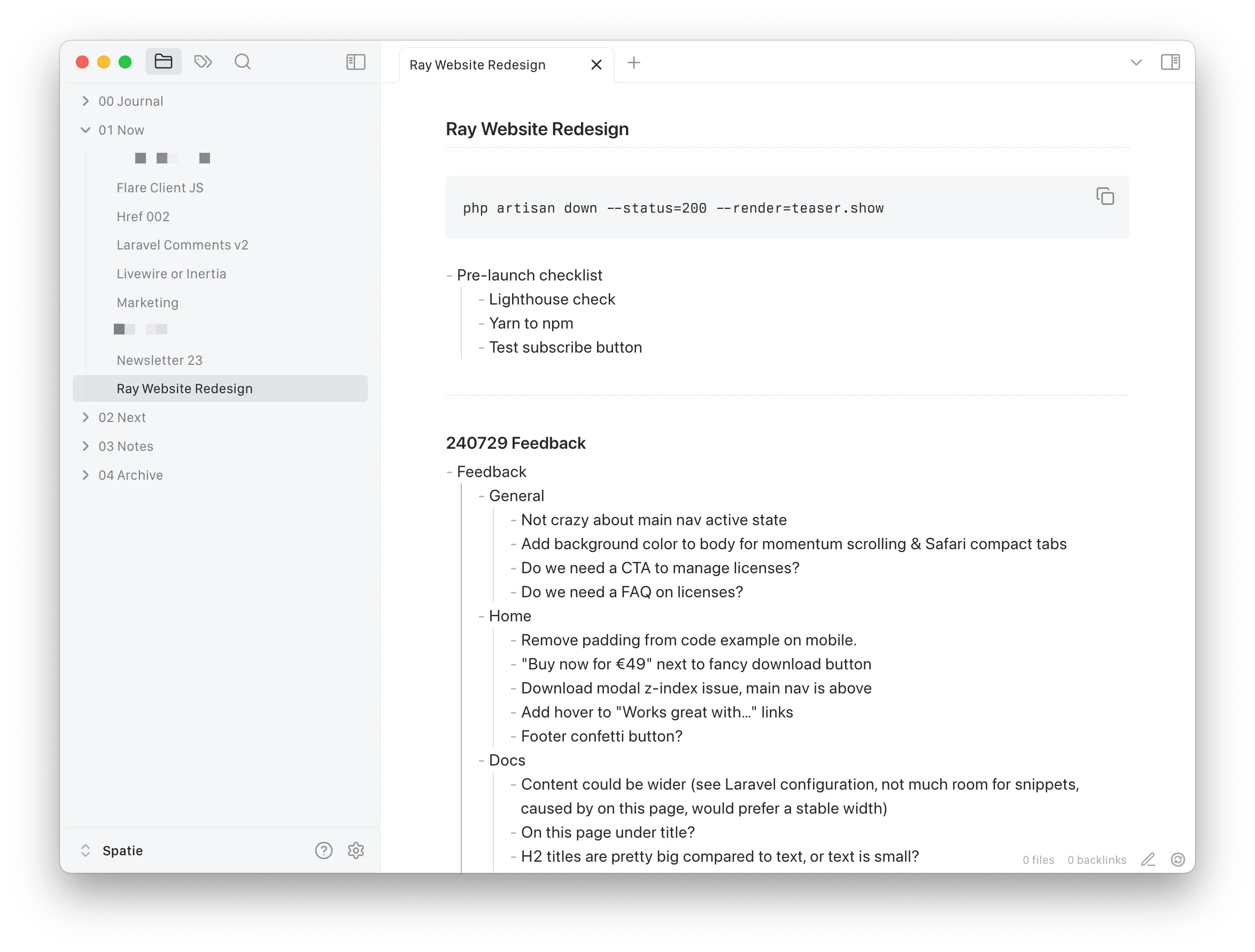
Task: Open settings via the gear icon
Action: coord(356,850)
